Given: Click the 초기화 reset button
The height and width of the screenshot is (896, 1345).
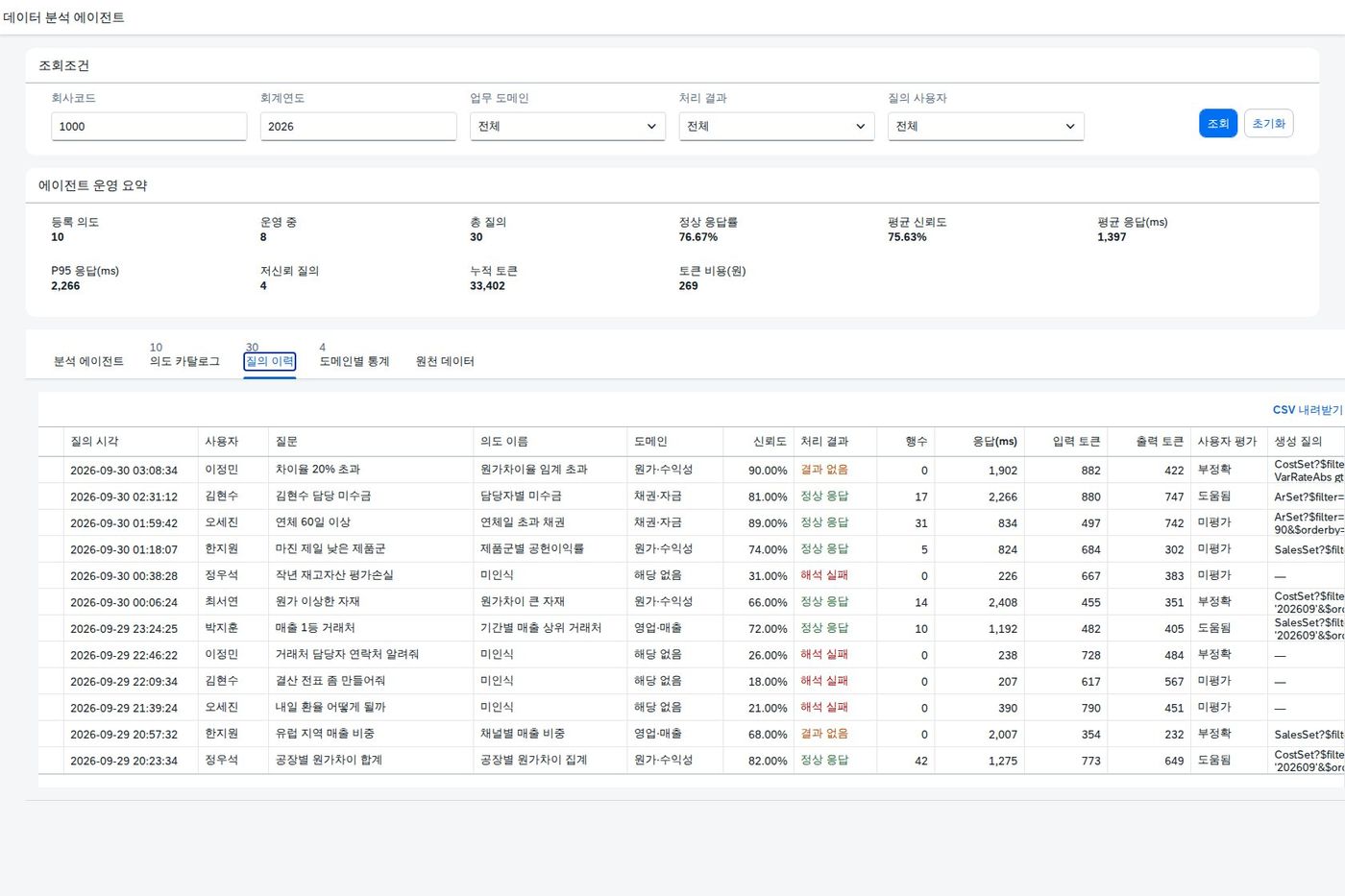Looking at the screenshot, I should coord(1268,123).
